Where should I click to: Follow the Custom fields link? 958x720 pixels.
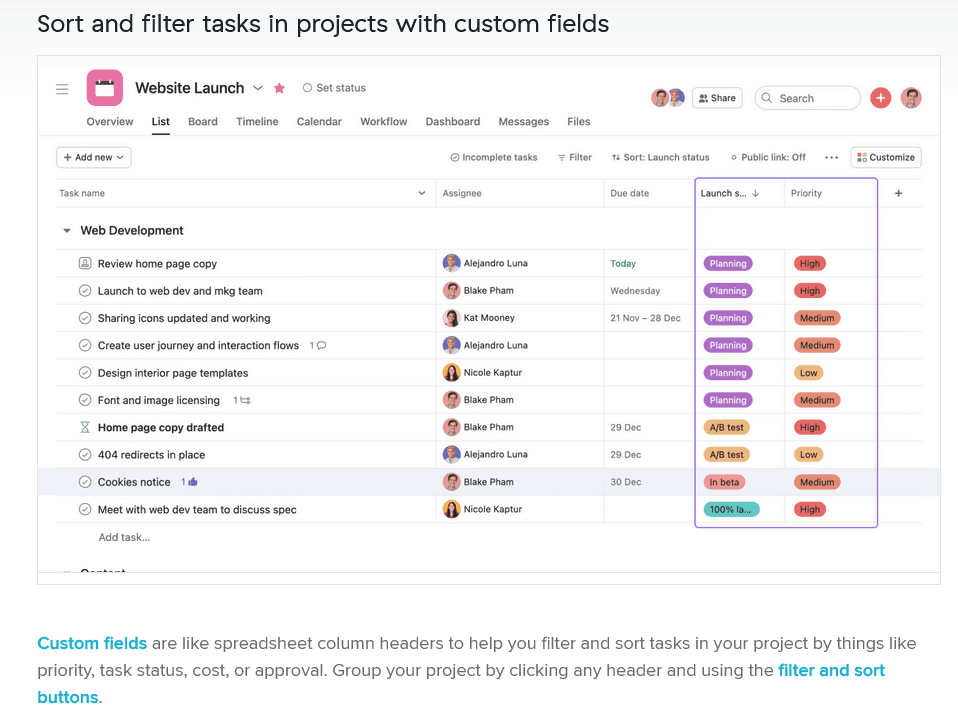point(92,643)
